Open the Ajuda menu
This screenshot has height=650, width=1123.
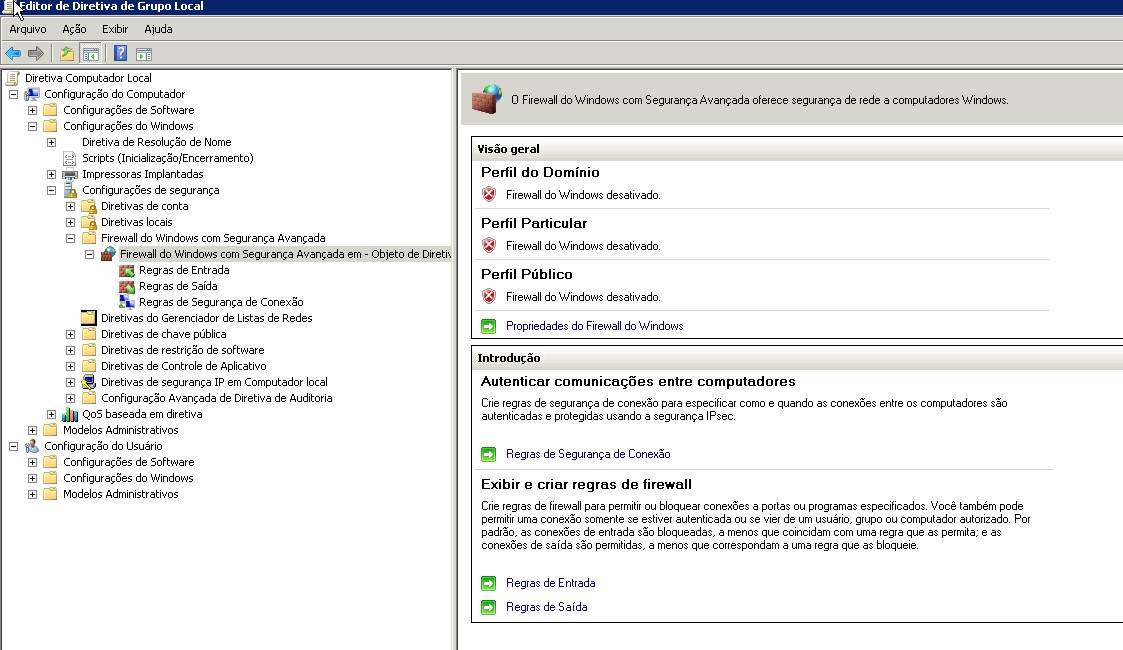[x=158, y=29]
